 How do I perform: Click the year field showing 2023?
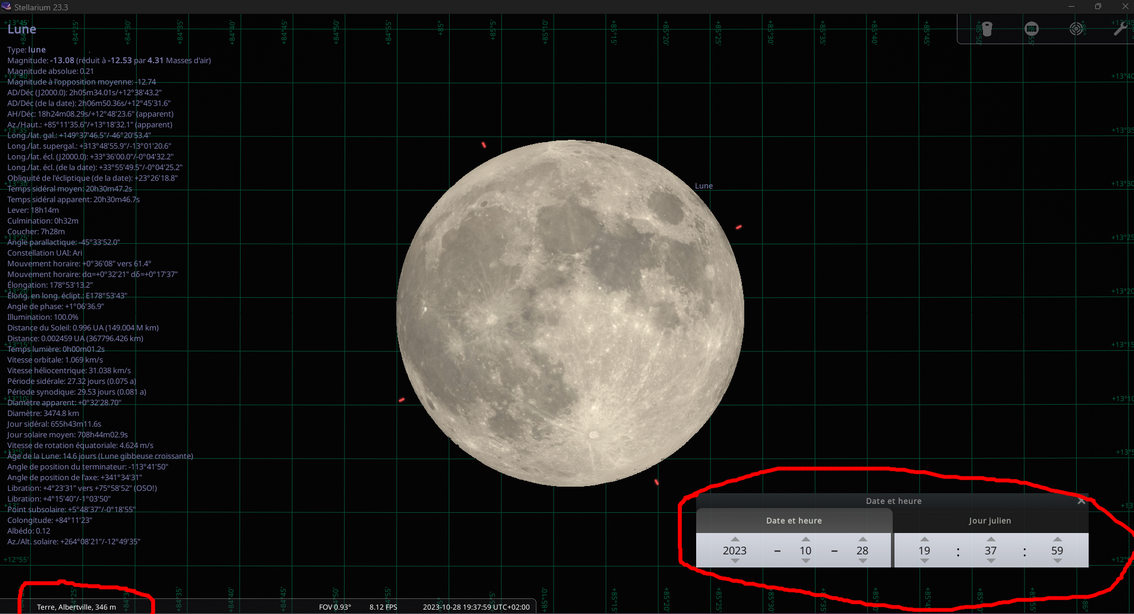[735, 550]
